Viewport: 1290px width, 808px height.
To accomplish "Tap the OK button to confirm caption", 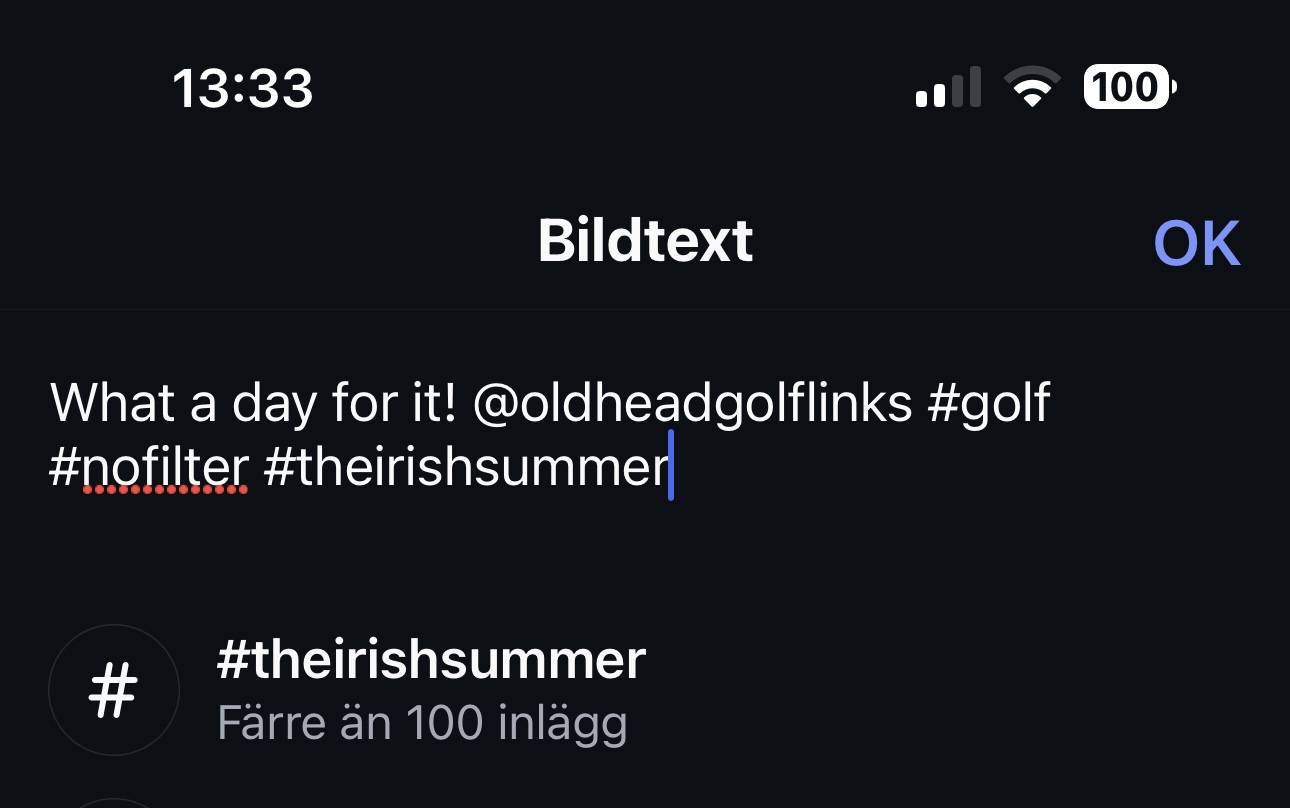I will [1196, 243].
